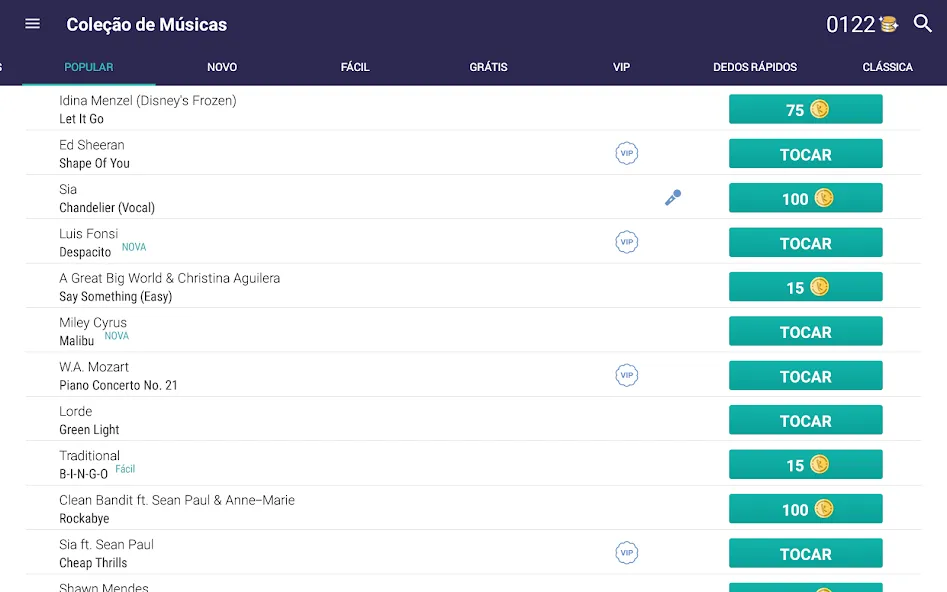Click the Coleção de Músicas title

(147, 25)
